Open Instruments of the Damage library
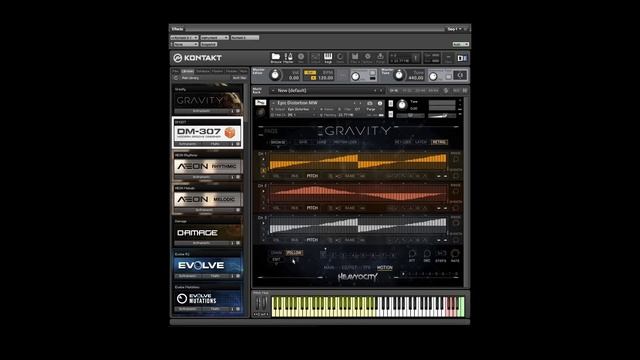The width and height of the screenshot is (640, 360). [201, 243]
